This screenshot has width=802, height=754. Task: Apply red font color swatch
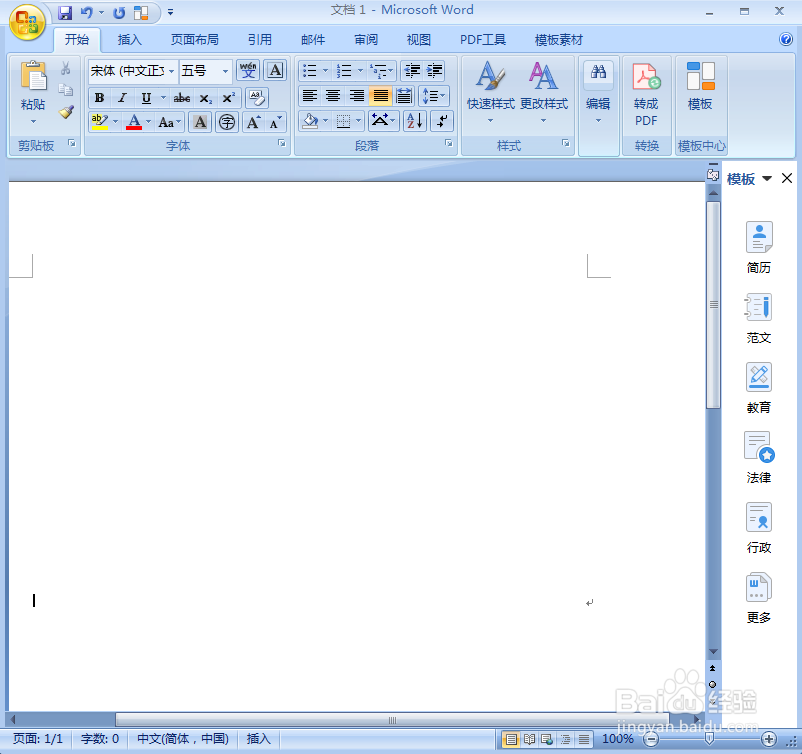(x=134, y=122)
